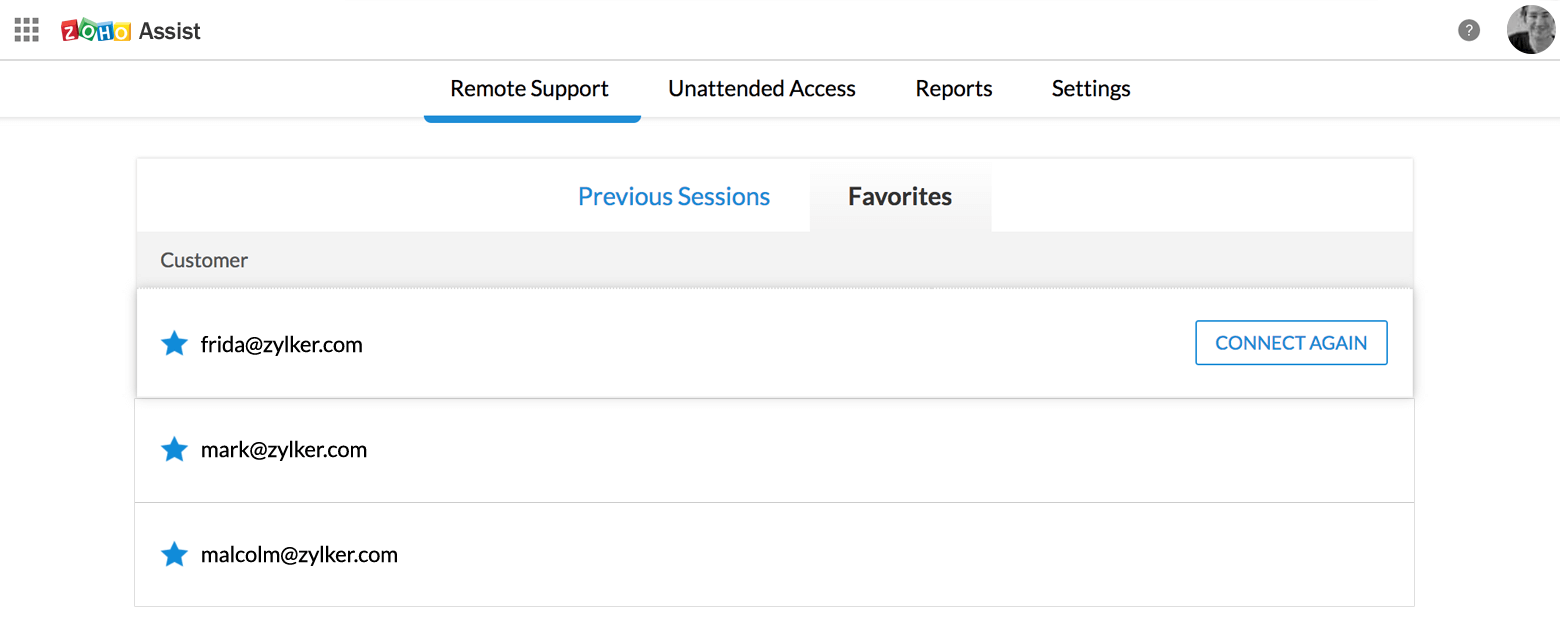Click the Customer column header
Screen dimensions: 1560x638
[x=204, y=260]
